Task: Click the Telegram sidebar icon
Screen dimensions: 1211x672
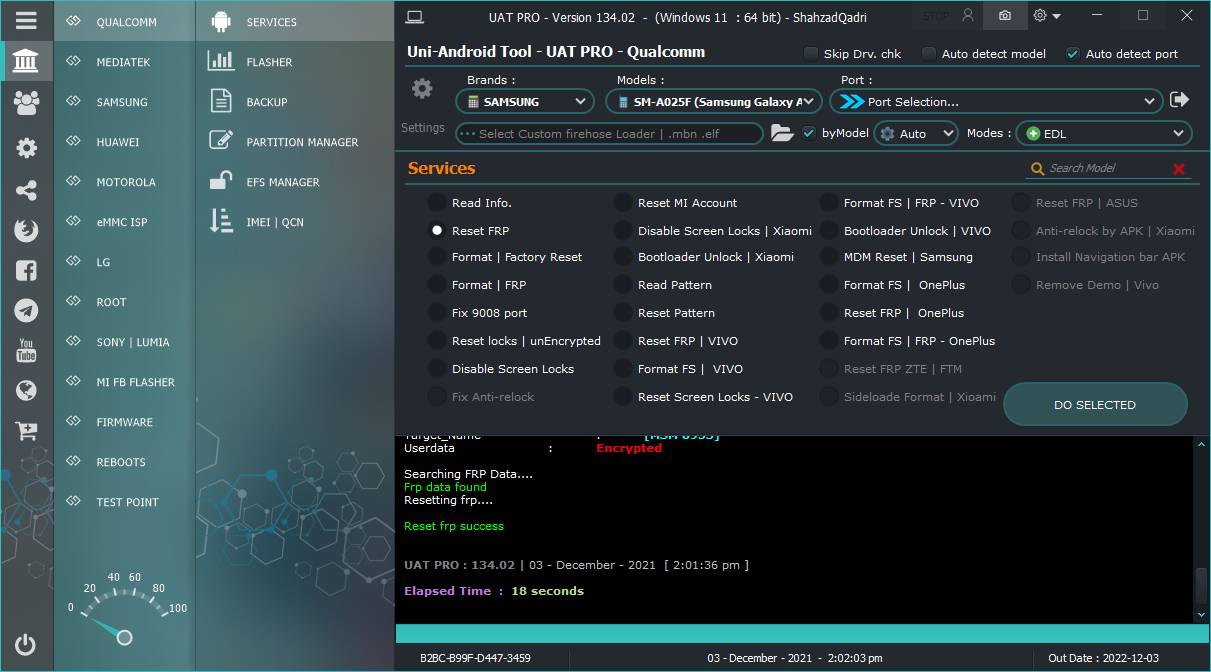Action: 27,310
